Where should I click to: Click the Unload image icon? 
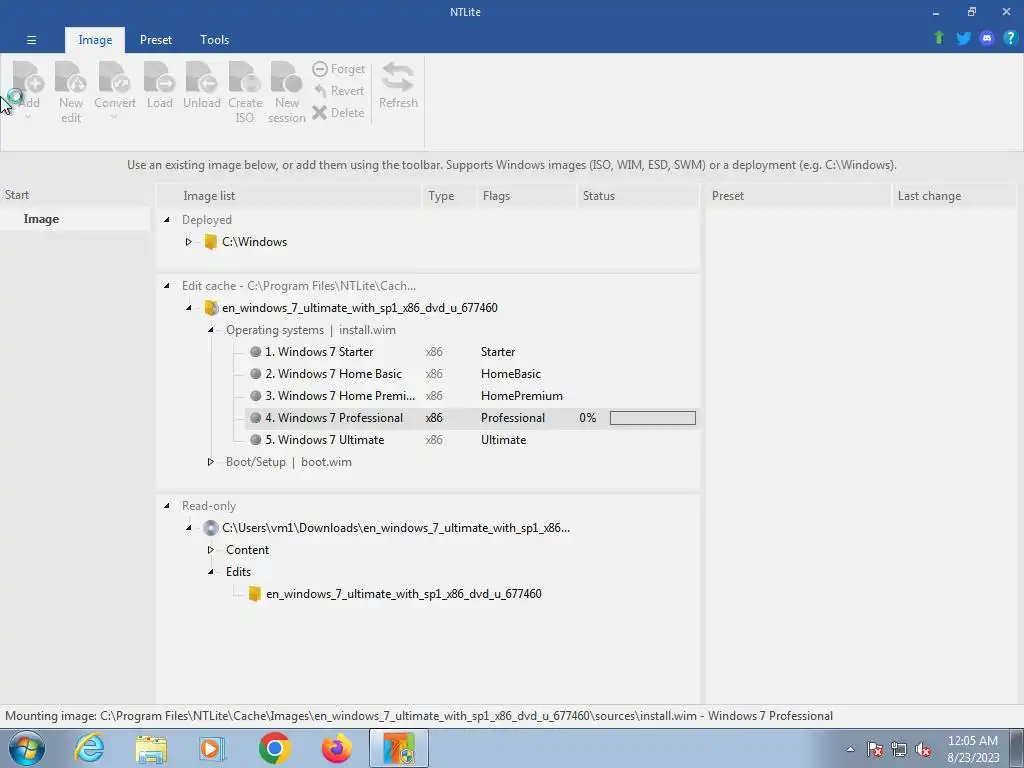201,78
